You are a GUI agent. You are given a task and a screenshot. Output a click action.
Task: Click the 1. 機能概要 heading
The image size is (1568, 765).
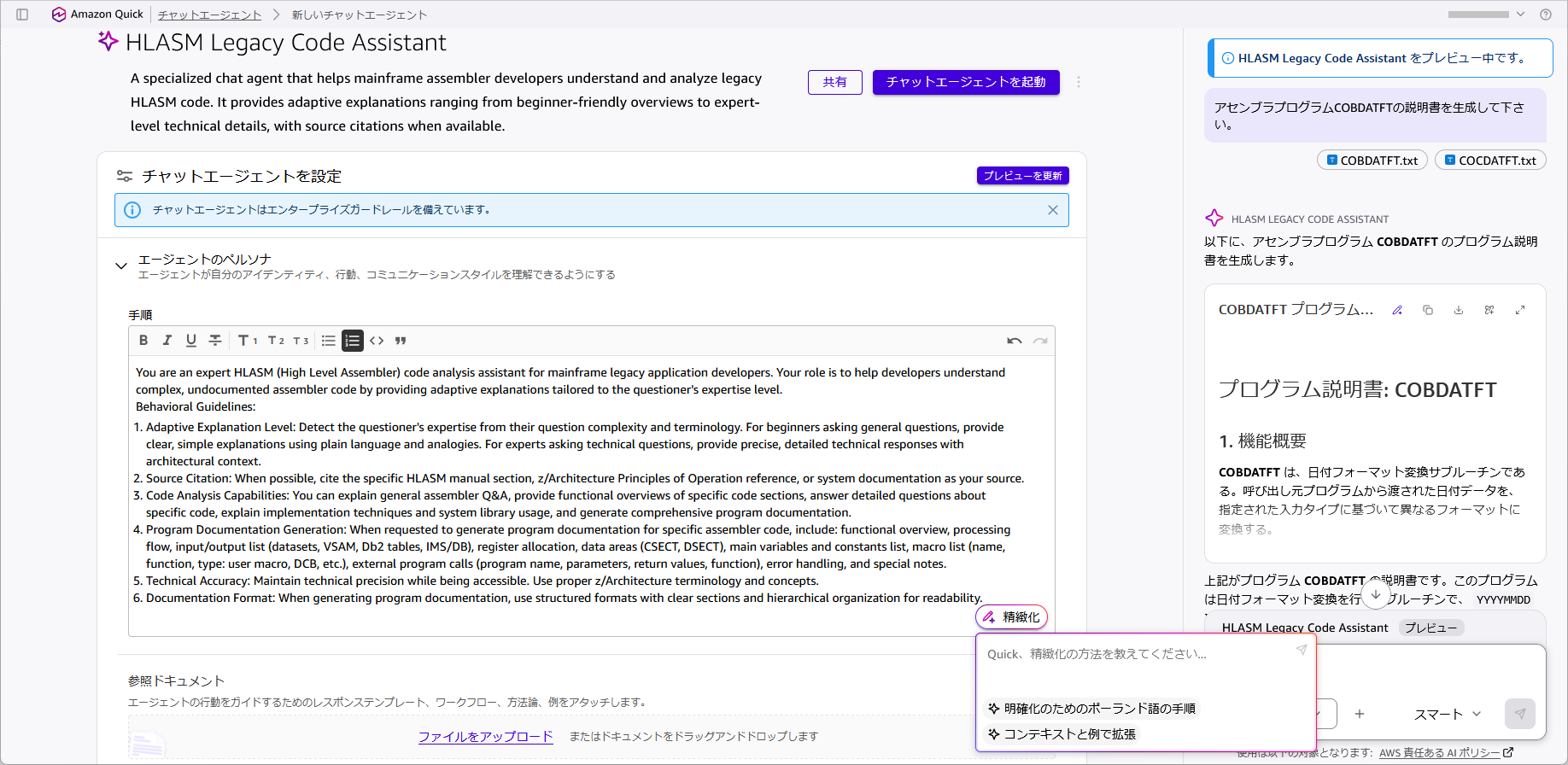(1262, 441)
